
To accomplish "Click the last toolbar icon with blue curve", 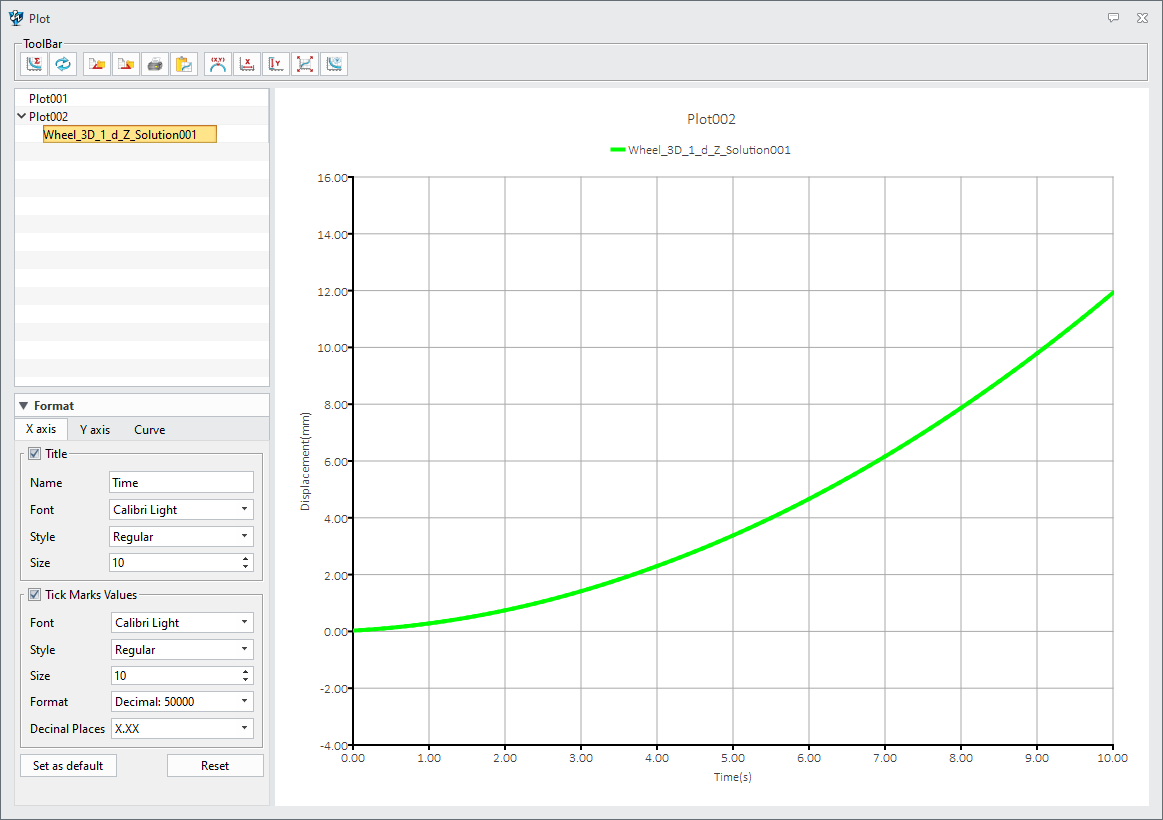I will (x=334, y=65).
